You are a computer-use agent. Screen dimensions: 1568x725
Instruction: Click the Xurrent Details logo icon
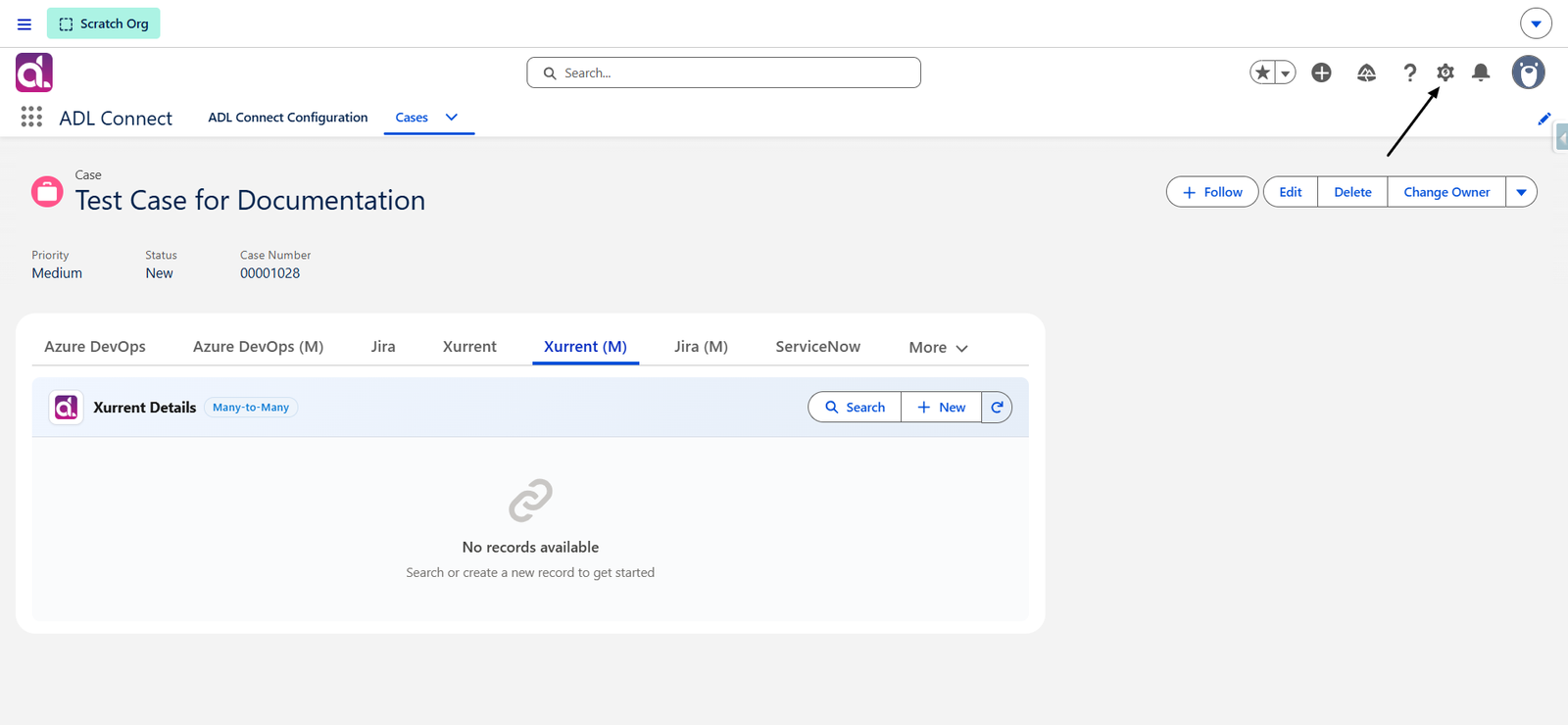click(66, 408)
